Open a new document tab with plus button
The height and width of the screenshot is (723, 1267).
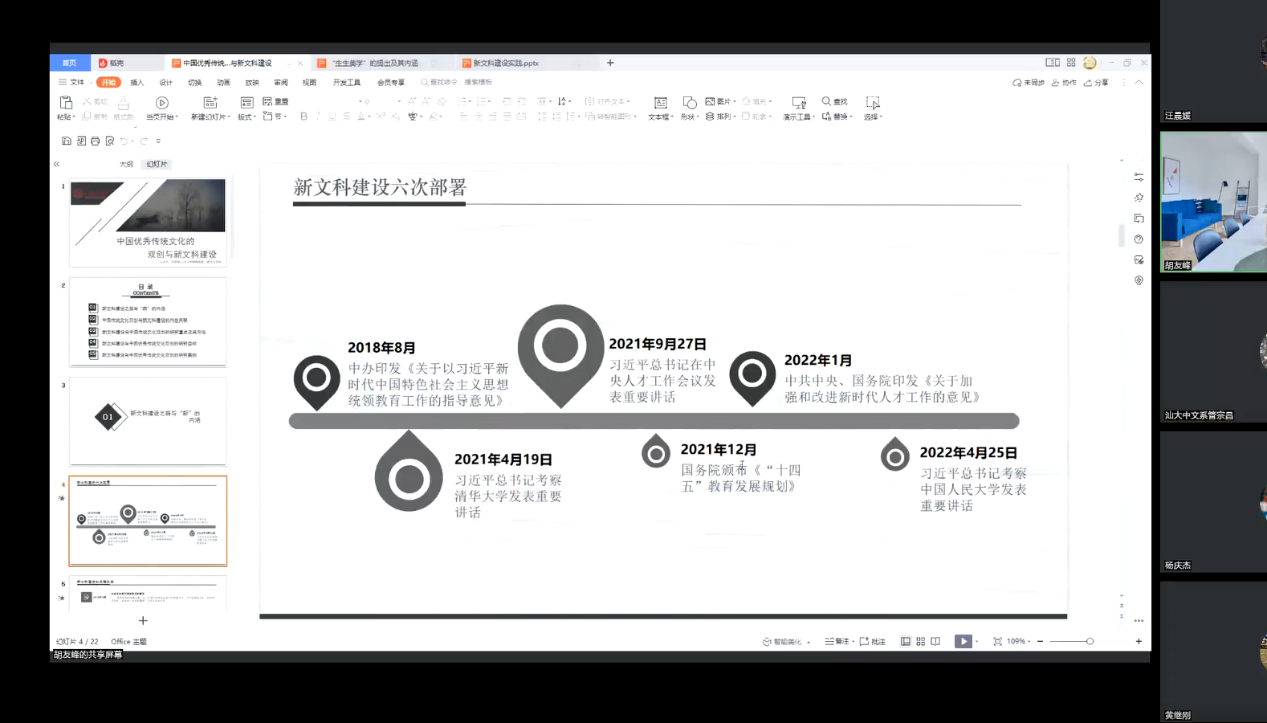[610, 63]
